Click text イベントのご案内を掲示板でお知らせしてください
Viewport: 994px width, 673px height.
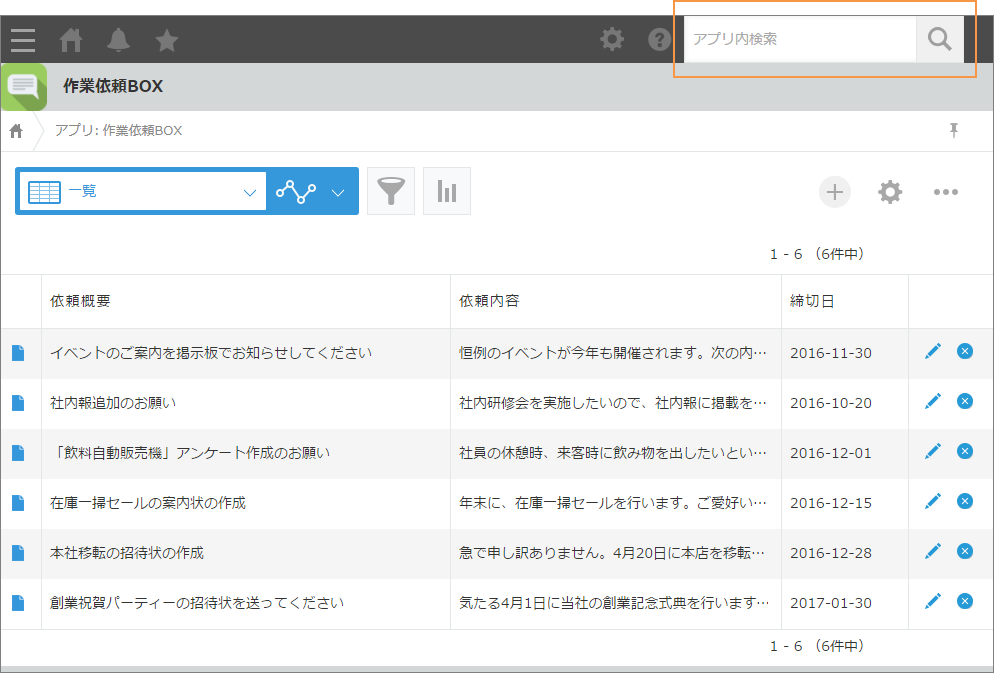point(211,353)
